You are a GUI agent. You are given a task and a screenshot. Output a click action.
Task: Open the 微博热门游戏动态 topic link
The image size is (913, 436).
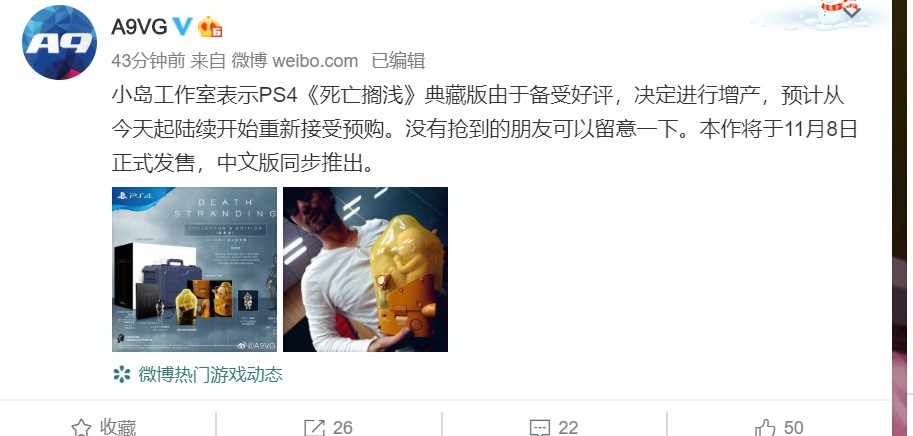pyautogui.click(x=210, y=374)
